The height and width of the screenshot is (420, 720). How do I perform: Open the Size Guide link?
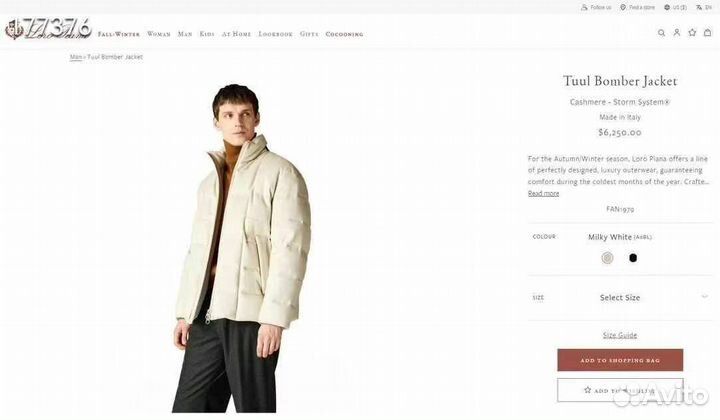tap(620, 335)
